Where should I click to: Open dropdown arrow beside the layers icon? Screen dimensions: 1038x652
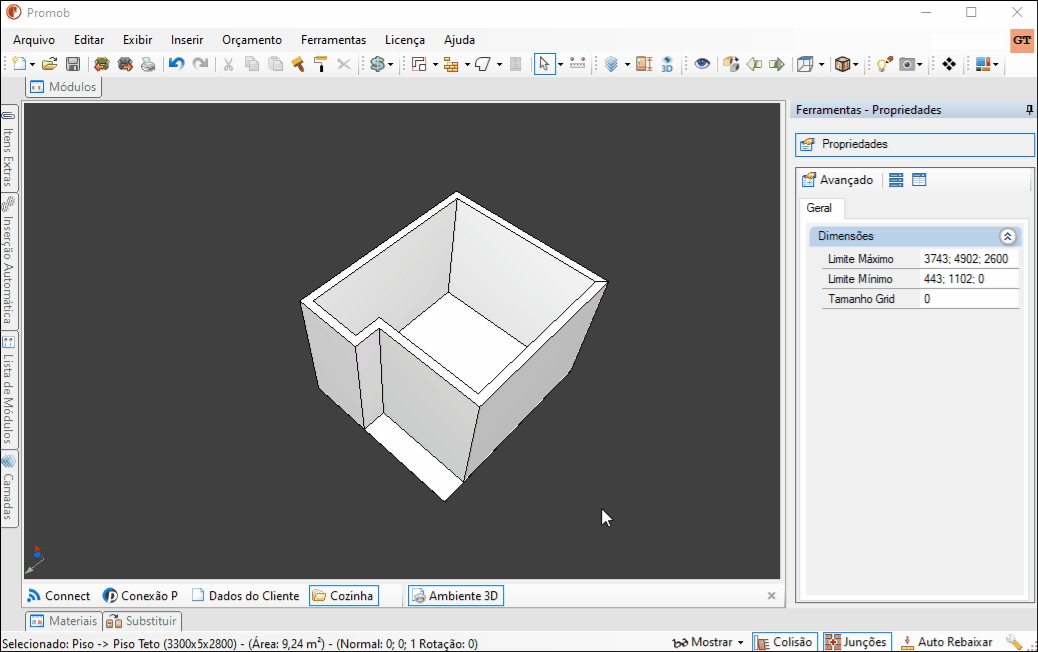[626, 65]
